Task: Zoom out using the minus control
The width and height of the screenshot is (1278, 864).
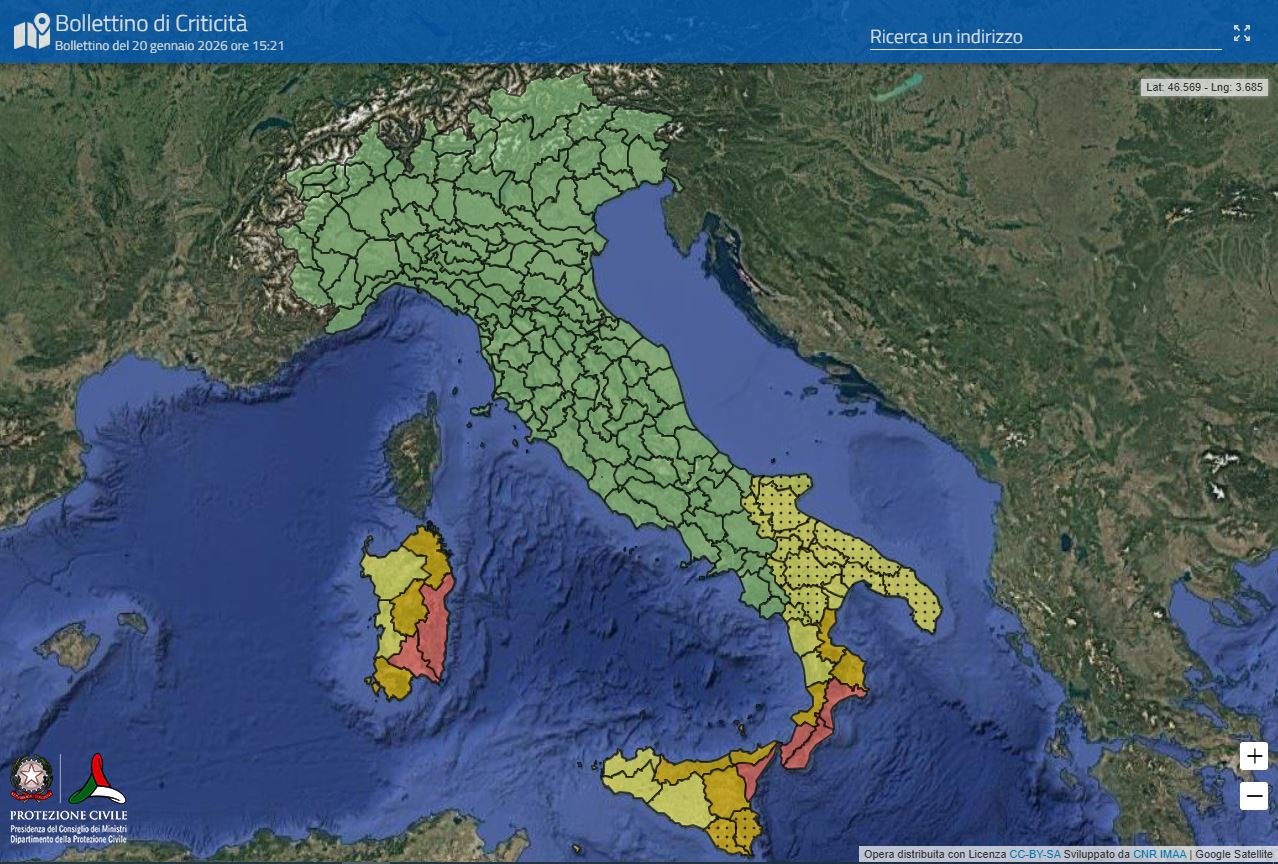Action: pos(1254,794)
